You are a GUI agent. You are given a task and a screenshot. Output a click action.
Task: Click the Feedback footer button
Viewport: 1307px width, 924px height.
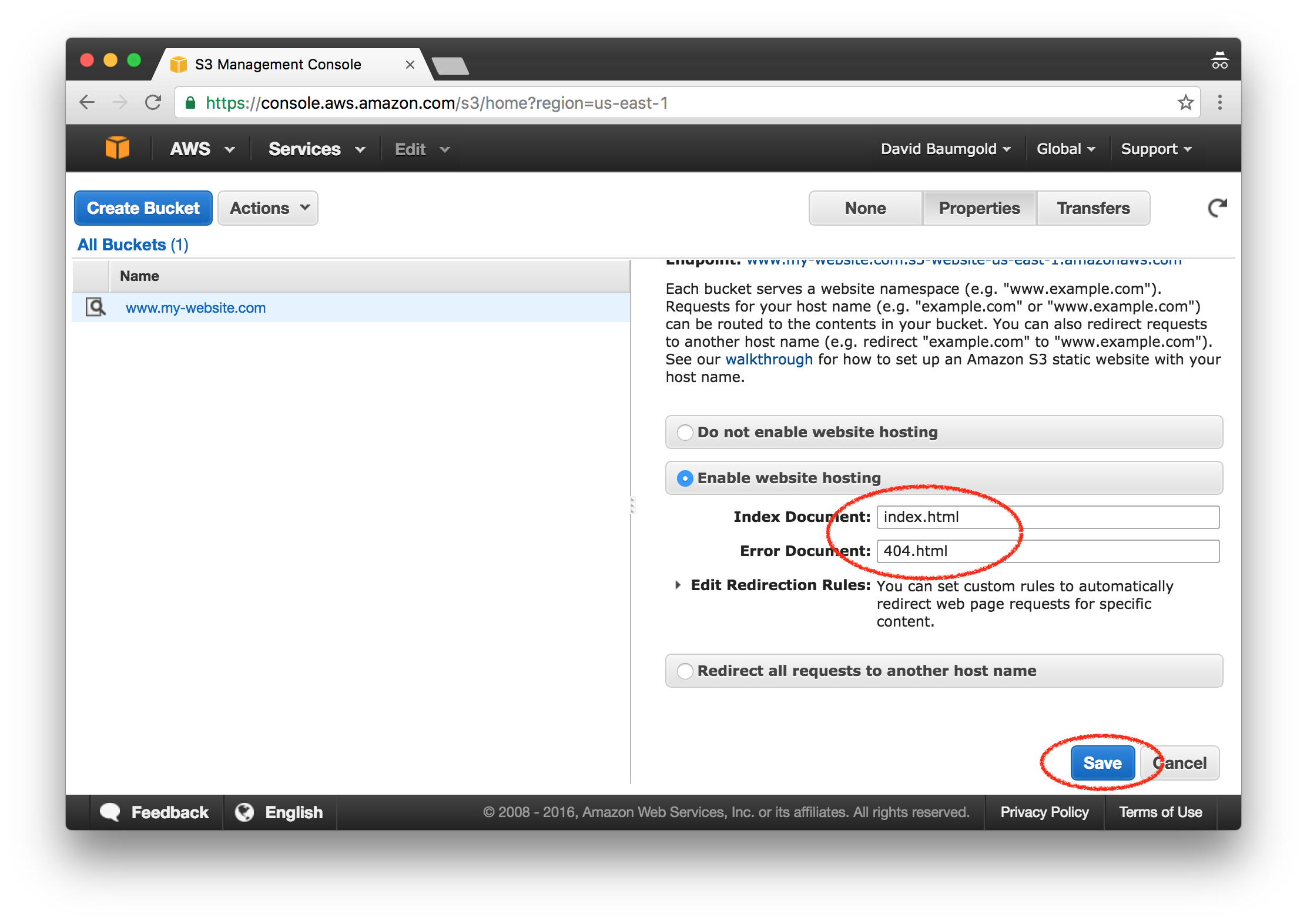pyautogui.click(x=155, y=812)
